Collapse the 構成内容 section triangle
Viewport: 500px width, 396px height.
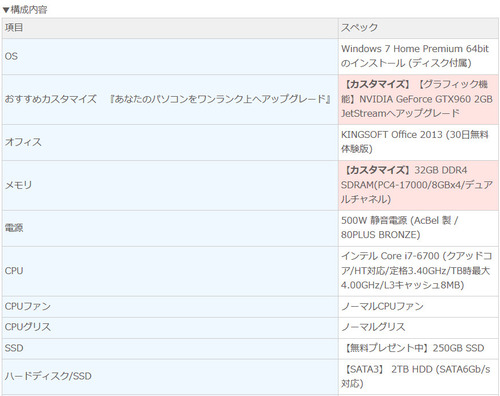tap(6, 10)
